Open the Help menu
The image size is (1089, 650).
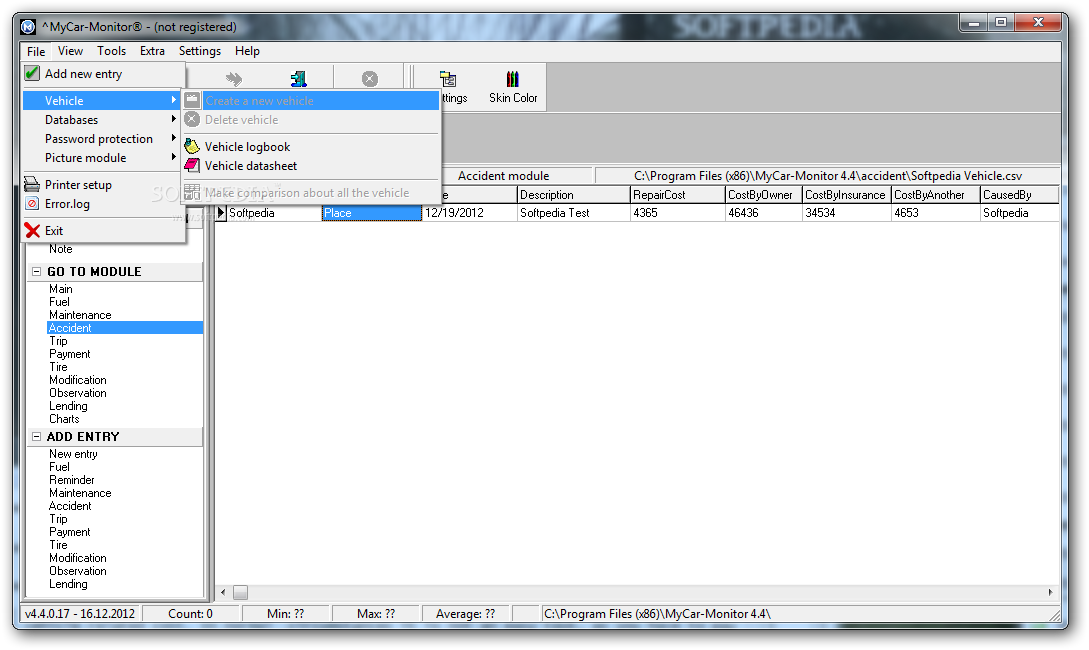247,51
